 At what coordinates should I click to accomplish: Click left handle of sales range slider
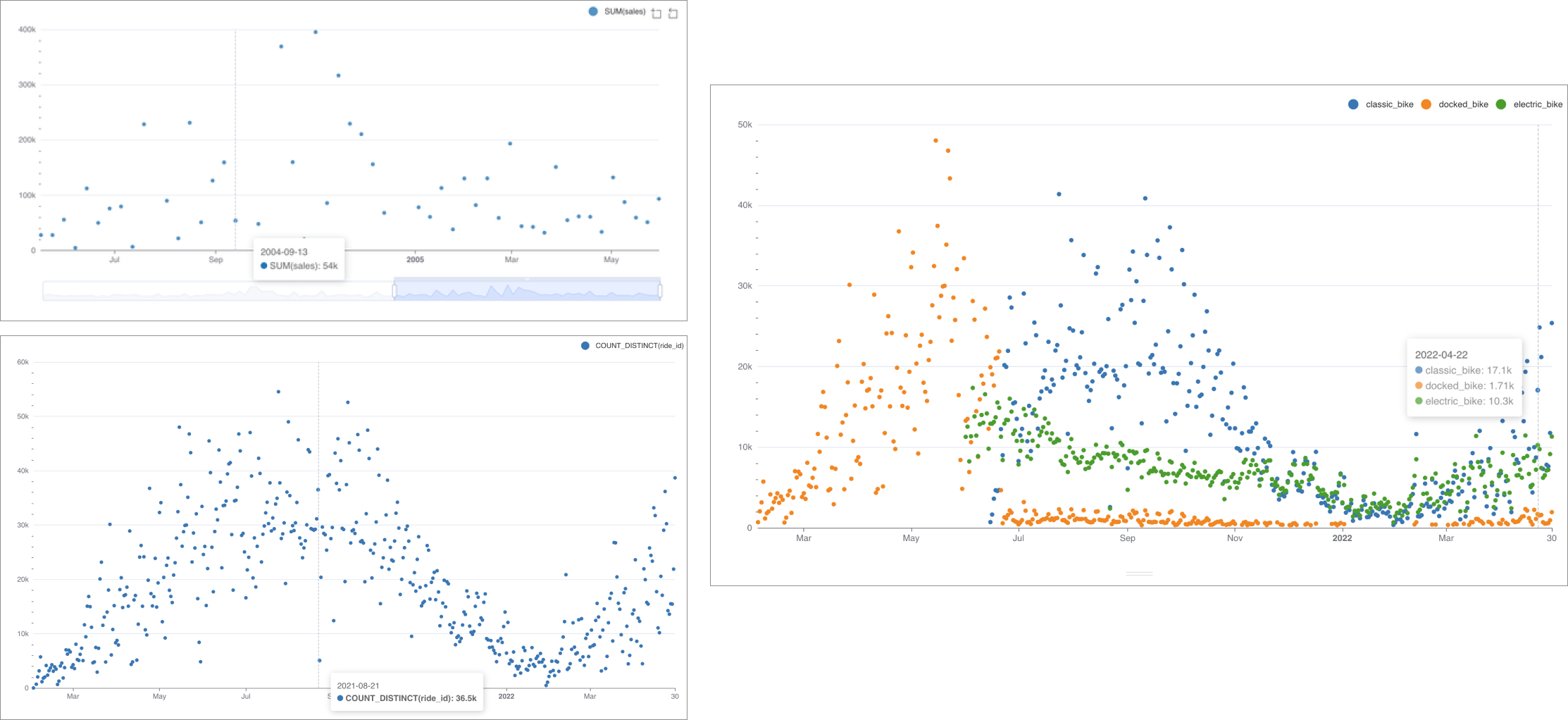394,290
